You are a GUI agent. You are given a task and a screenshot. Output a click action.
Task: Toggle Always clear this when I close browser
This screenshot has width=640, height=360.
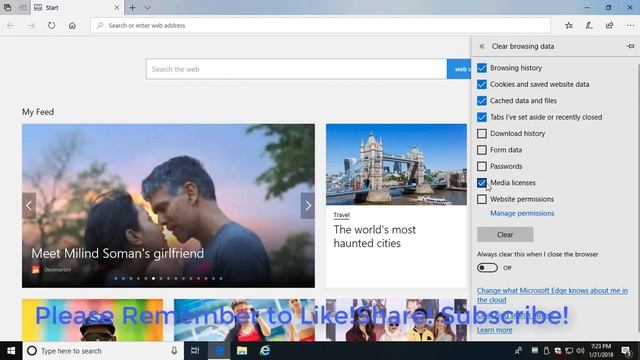tap(487, 268)
